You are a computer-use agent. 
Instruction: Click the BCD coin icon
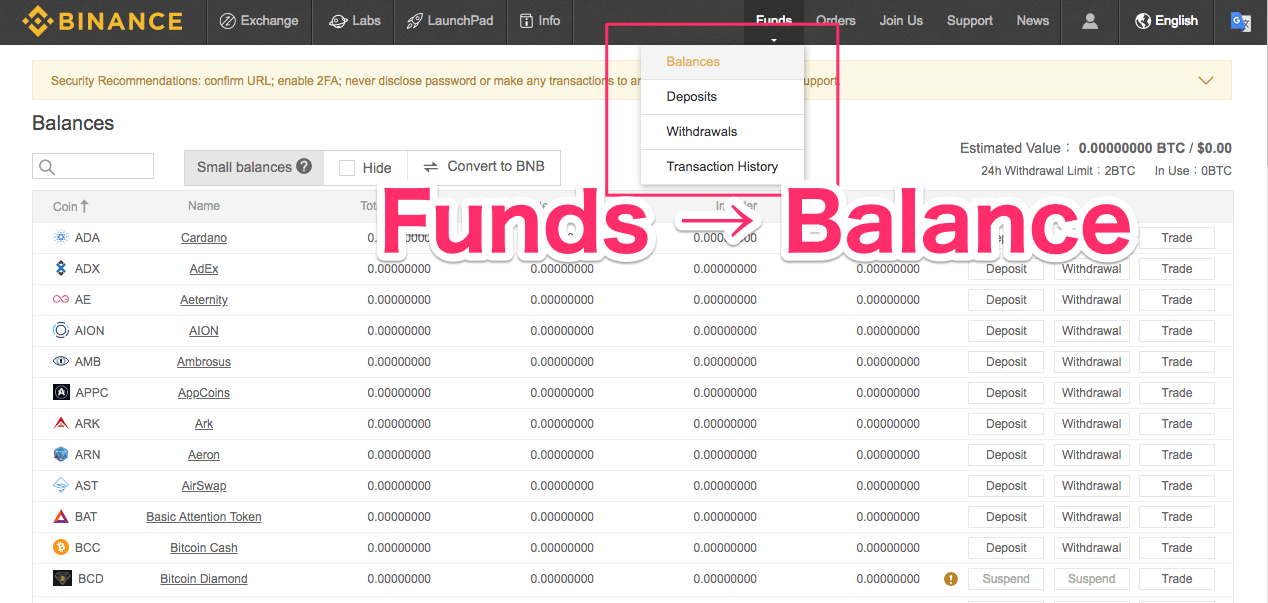click(62, 579)
